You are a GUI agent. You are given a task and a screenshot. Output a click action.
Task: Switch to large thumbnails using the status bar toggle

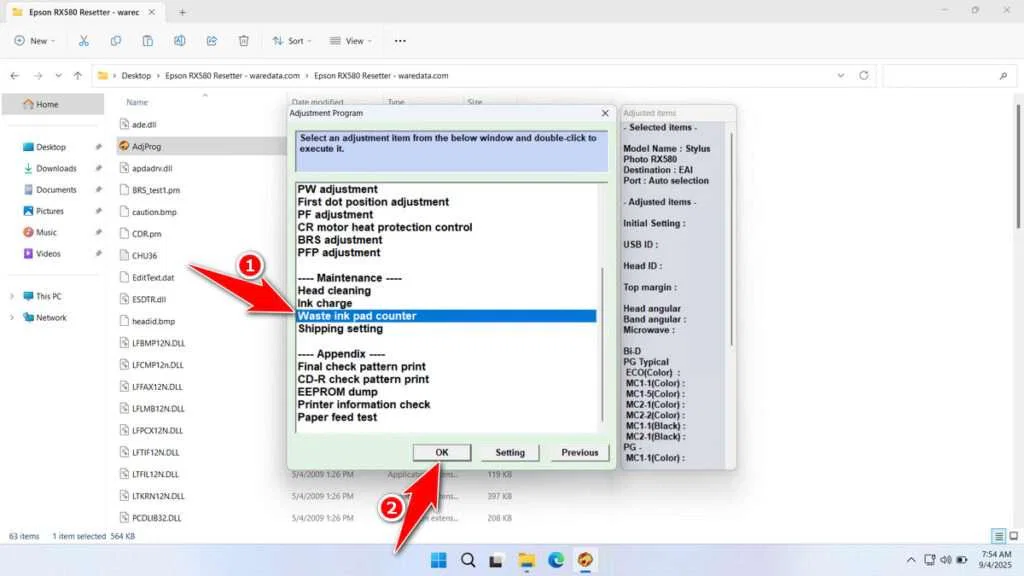[x=1013, y=536]
